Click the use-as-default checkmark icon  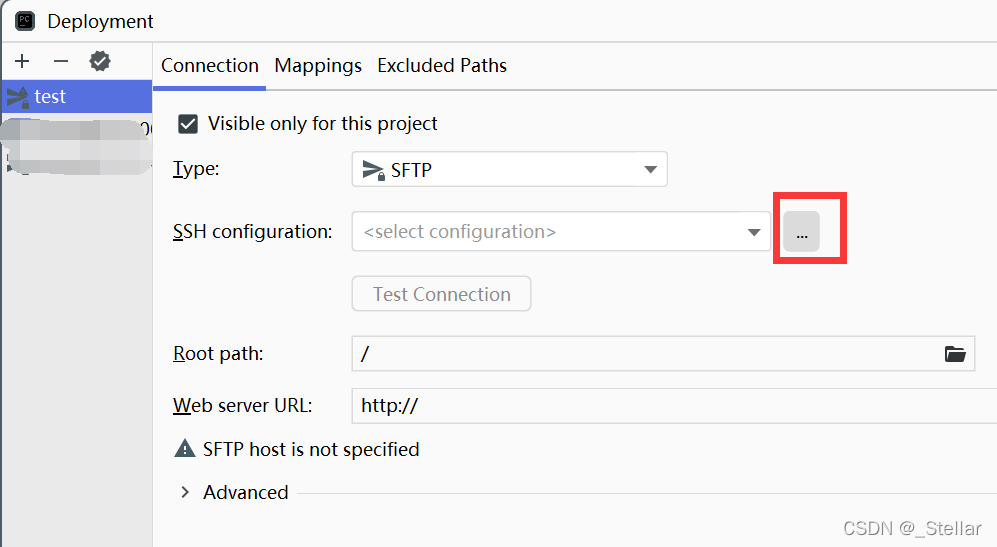tap(100, 62)
